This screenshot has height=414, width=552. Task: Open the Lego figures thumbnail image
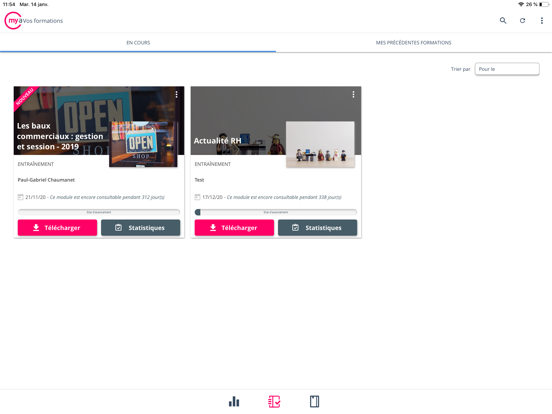320,144
